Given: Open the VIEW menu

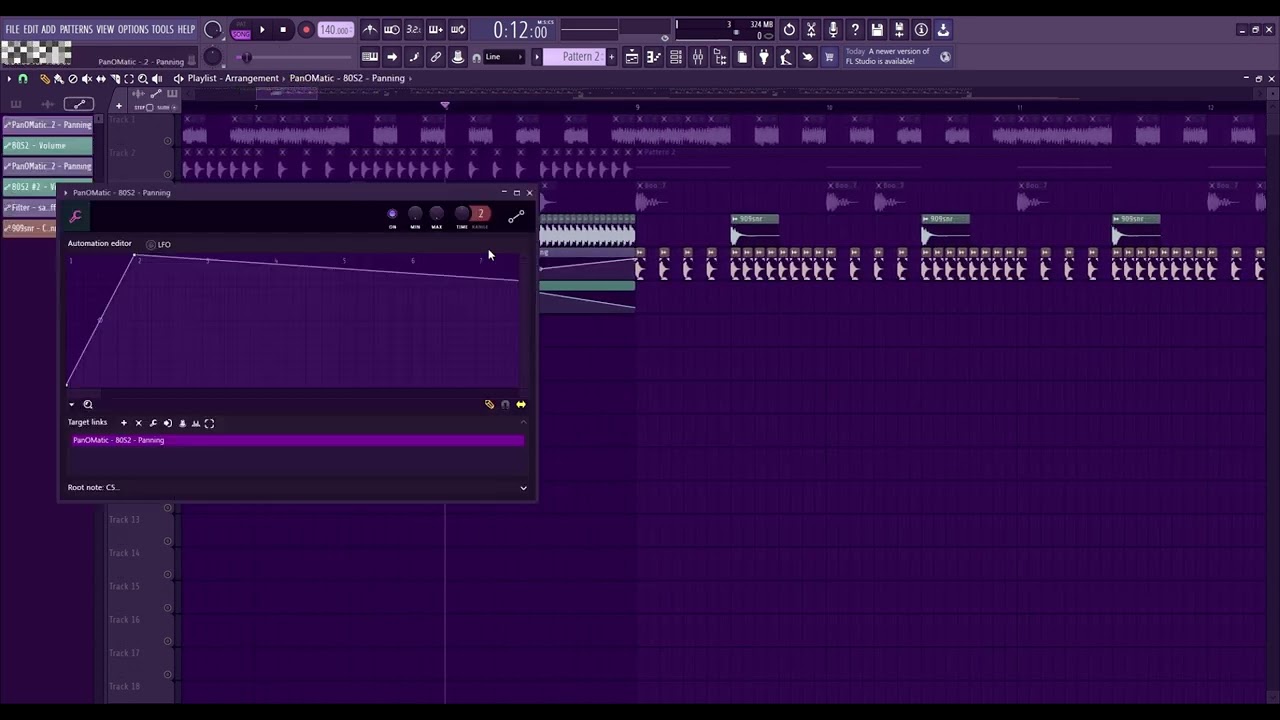Looking at the screenshot, I should tap(105, 30).
